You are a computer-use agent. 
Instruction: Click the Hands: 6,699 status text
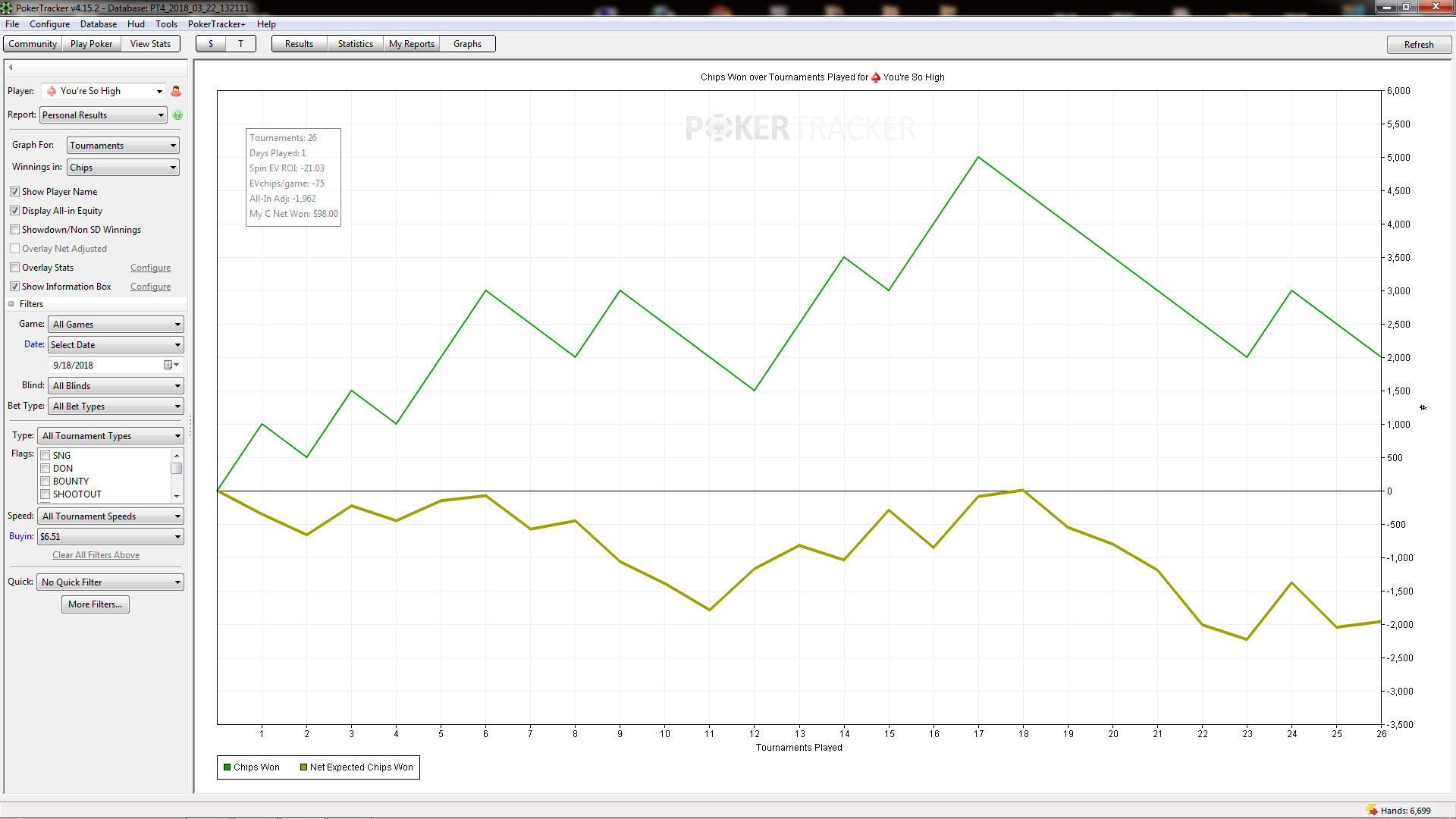point(1406,811)
